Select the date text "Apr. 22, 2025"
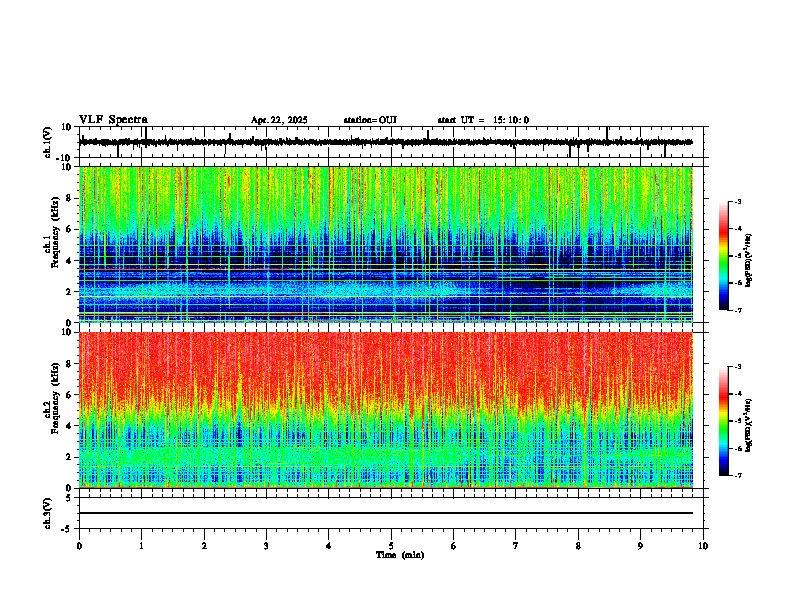 coord(279,120)
